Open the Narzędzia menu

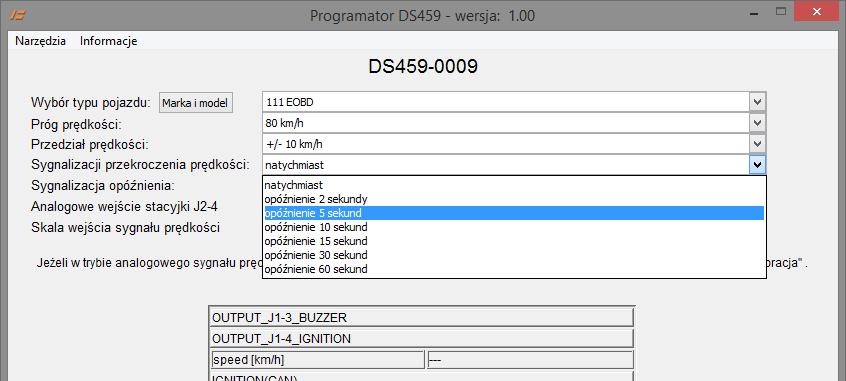[x=40, y=41]
